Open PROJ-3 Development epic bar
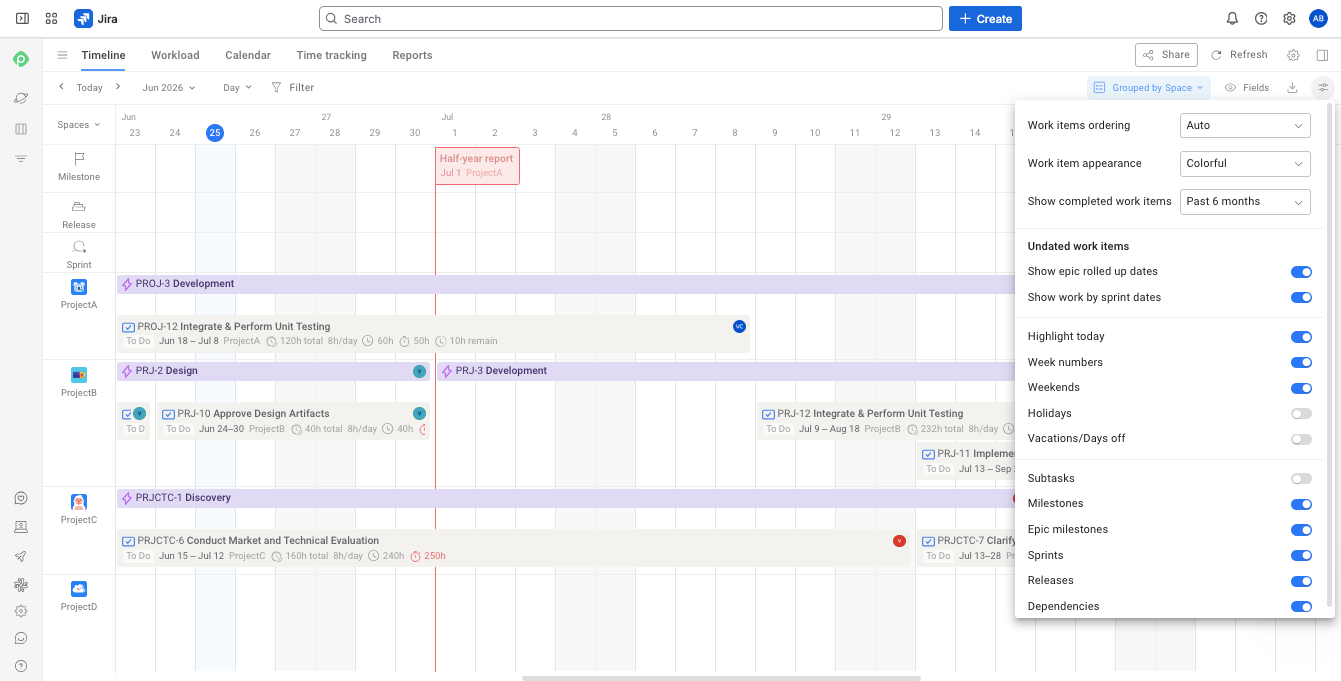The width and height of the screenshot is (1341, 681). 566,284
